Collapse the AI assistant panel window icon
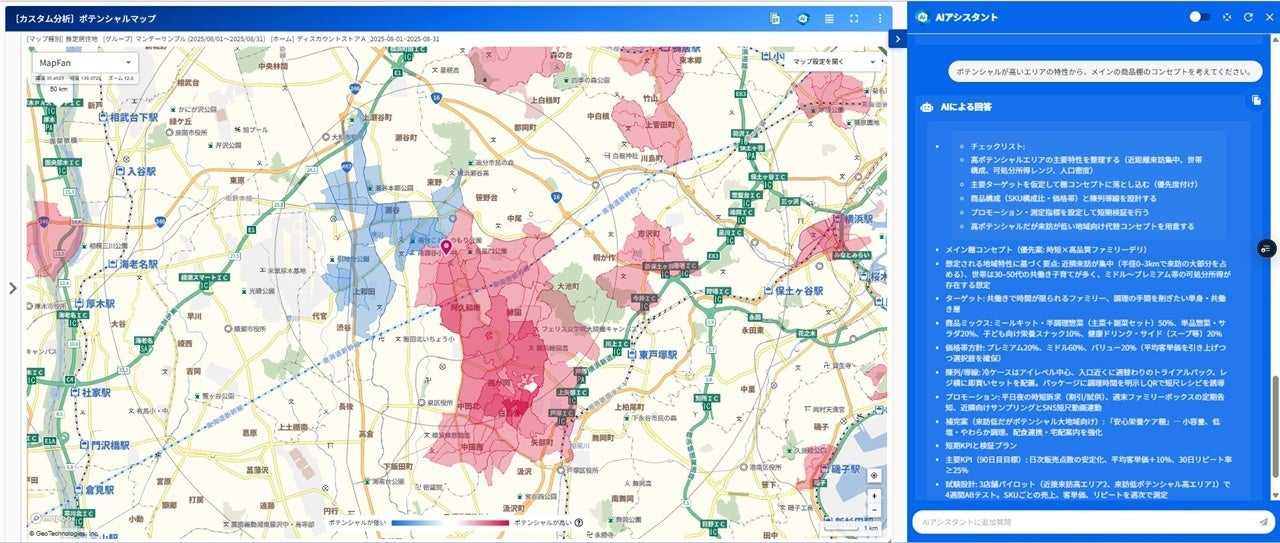 1227,17
